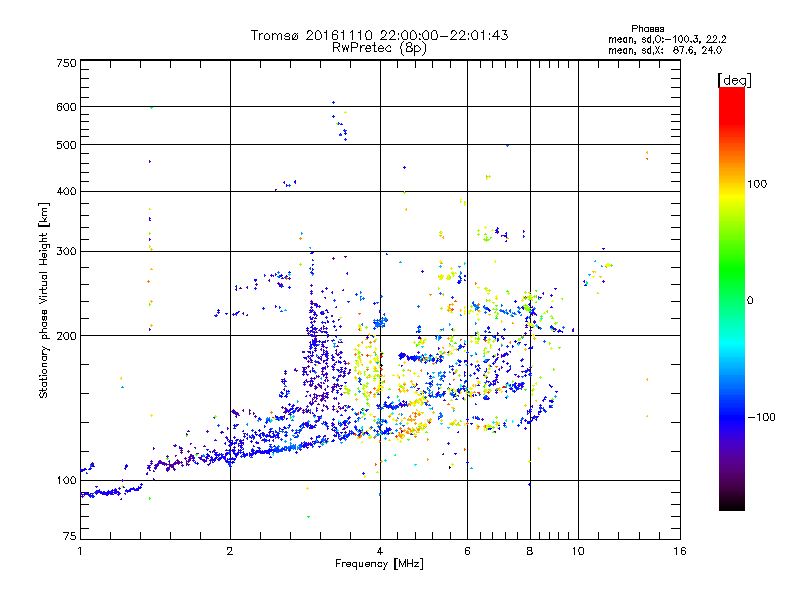Click x-axis tick label "1"
The width and height of the screenshot is (800, 600).
point(80,551)
